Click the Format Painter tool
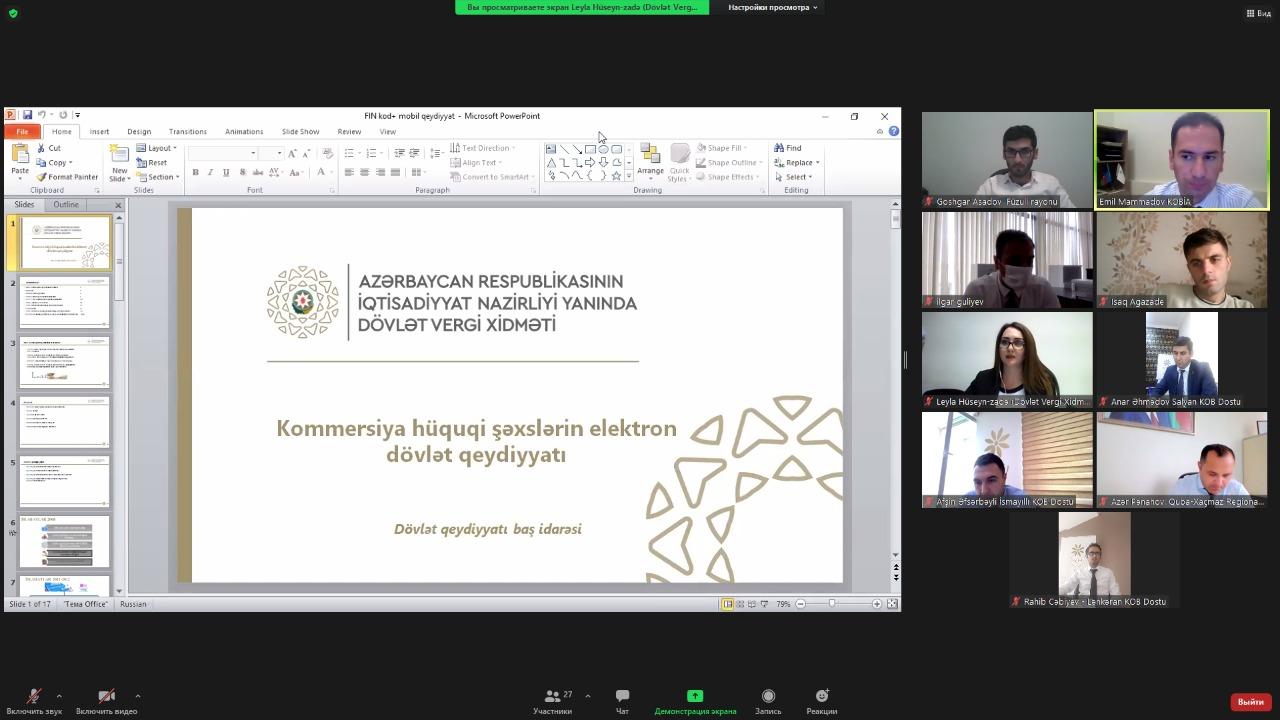The image size is (1280, 720). pos(67,177)
